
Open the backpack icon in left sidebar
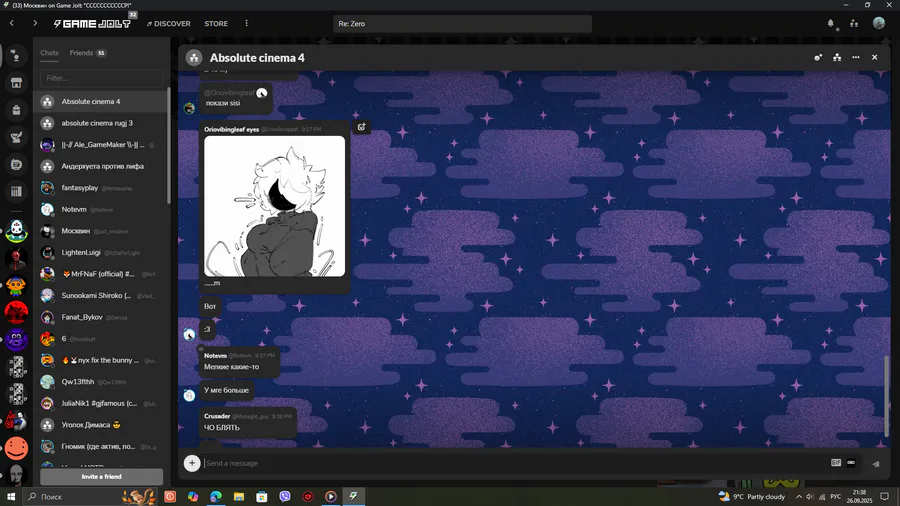pyautogui.click(x=16, y=110)
